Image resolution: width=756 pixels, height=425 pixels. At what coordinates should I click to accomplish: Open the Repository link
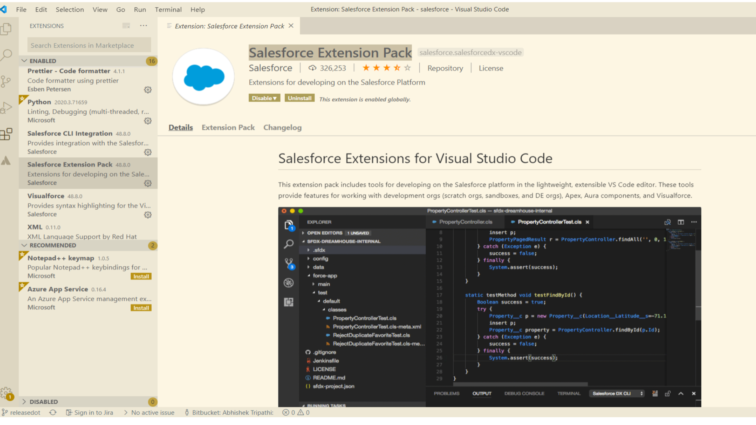point(445,68)
